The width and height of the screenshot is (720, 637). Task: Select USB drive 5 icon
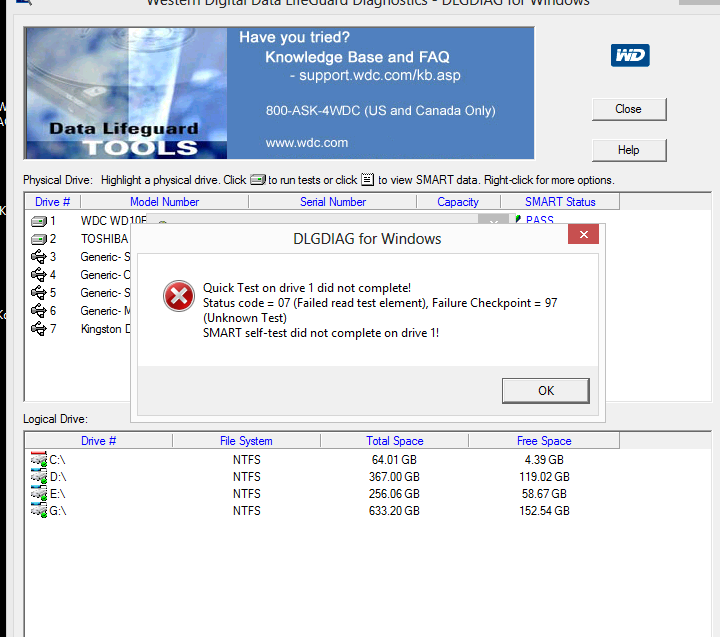pos(39,293)
